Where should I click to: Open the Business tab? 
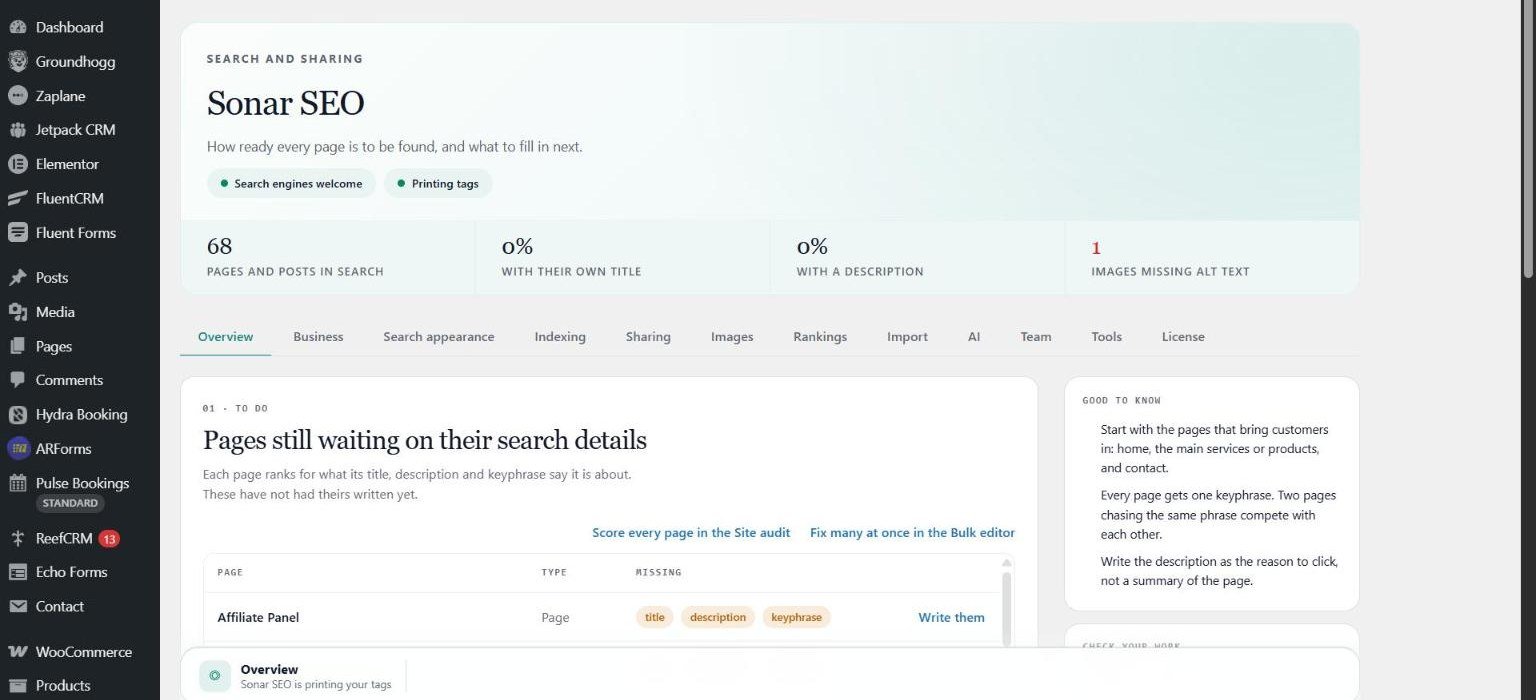coord(318,337)
